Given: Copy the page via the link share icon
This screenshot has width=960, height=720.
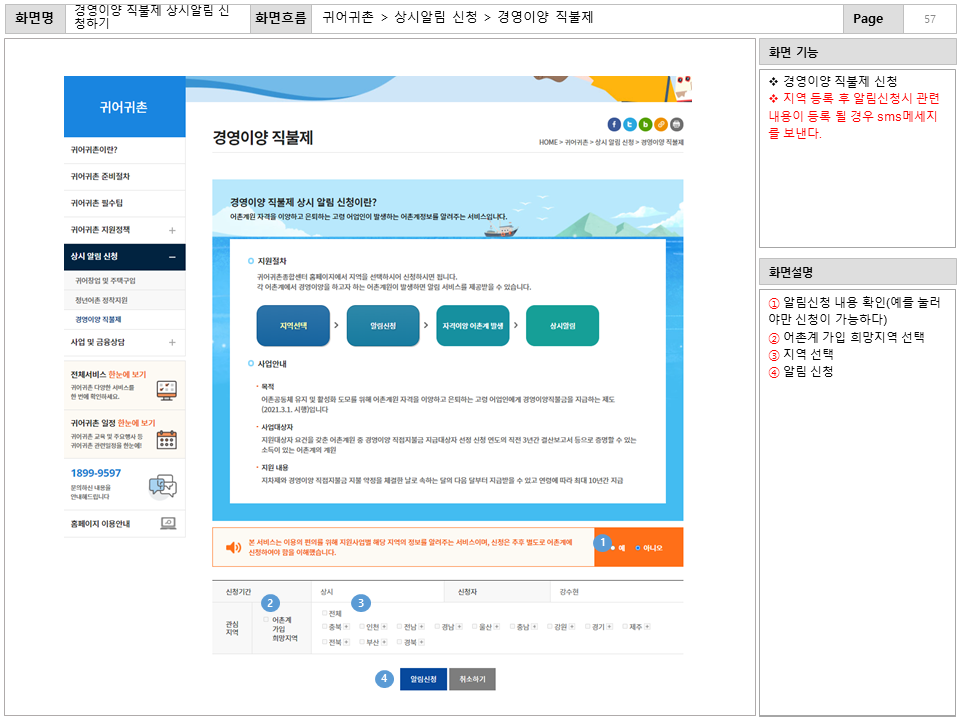Looking at the screenshot, I should (x=660, y=124).
